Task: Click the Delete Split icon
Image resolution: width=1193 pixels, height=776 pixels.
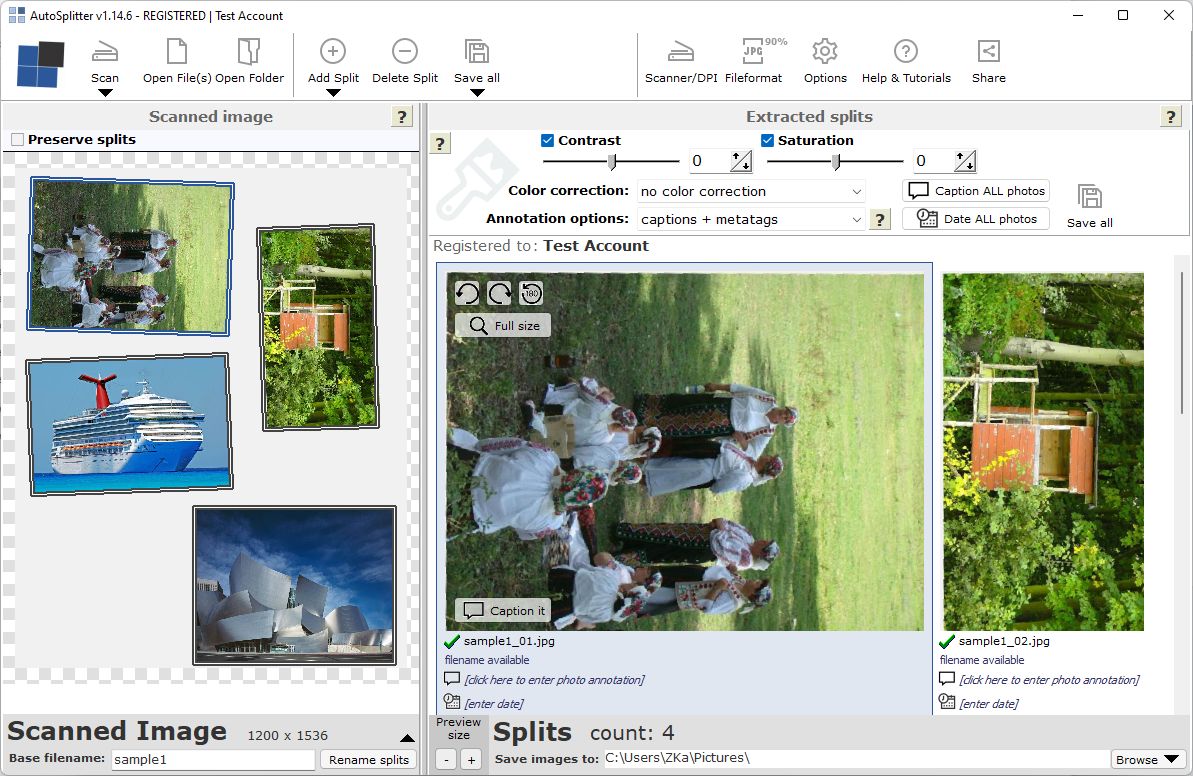Action: [x=405, y=52]
